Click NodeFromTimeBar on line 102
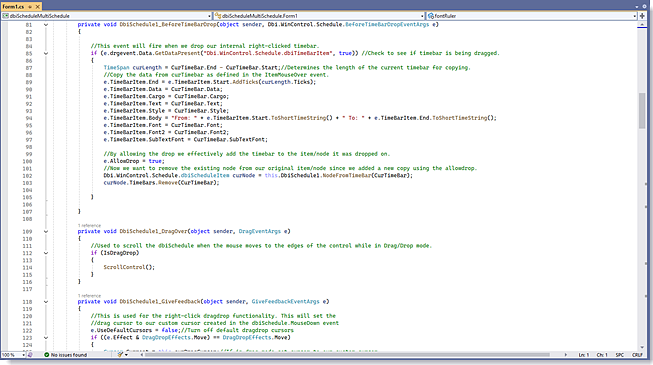653x365 pixels. click(x=347, y=175)
